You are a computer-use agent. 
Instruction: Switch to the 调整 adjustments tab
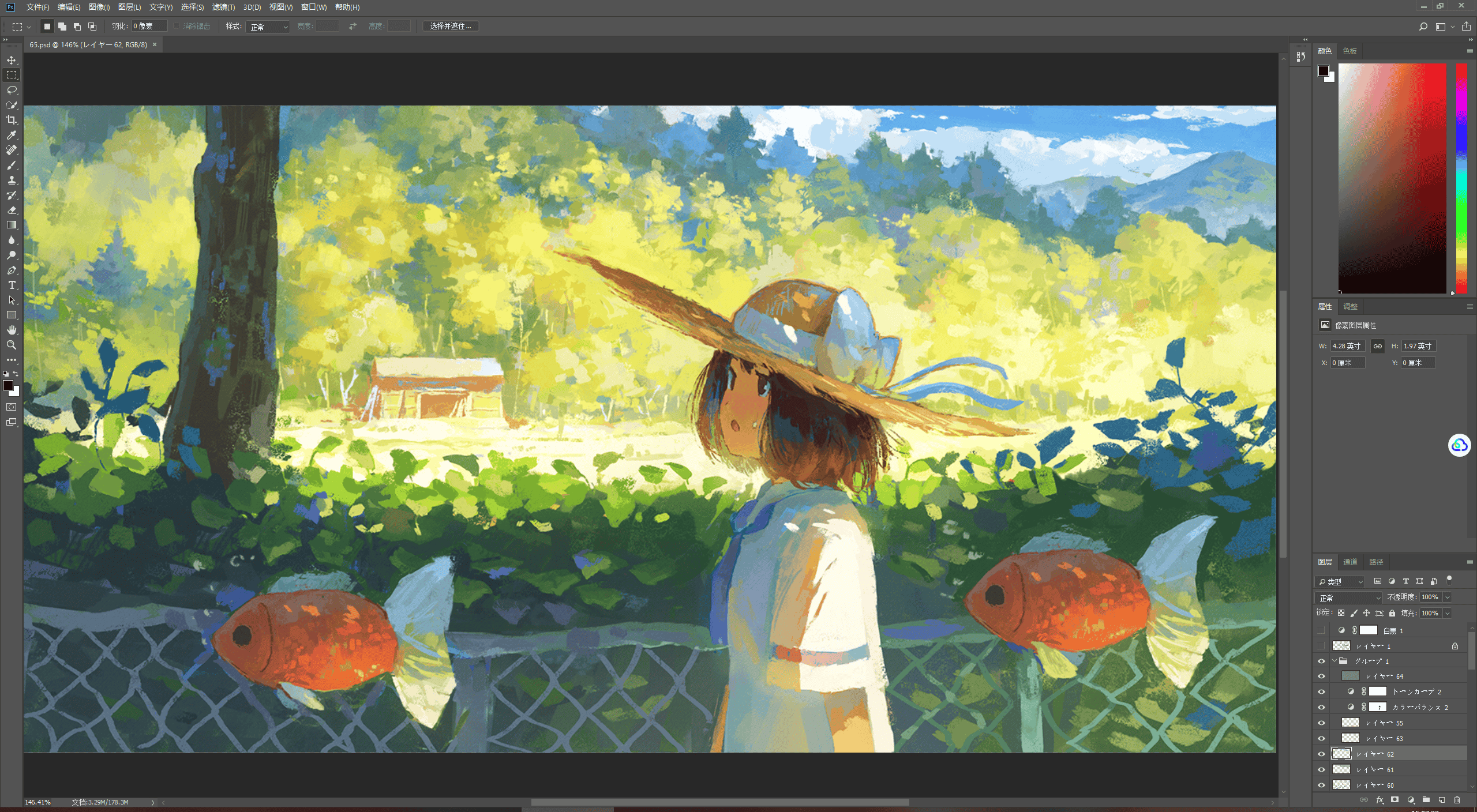pyautogui.click(x=1350, y=306)
